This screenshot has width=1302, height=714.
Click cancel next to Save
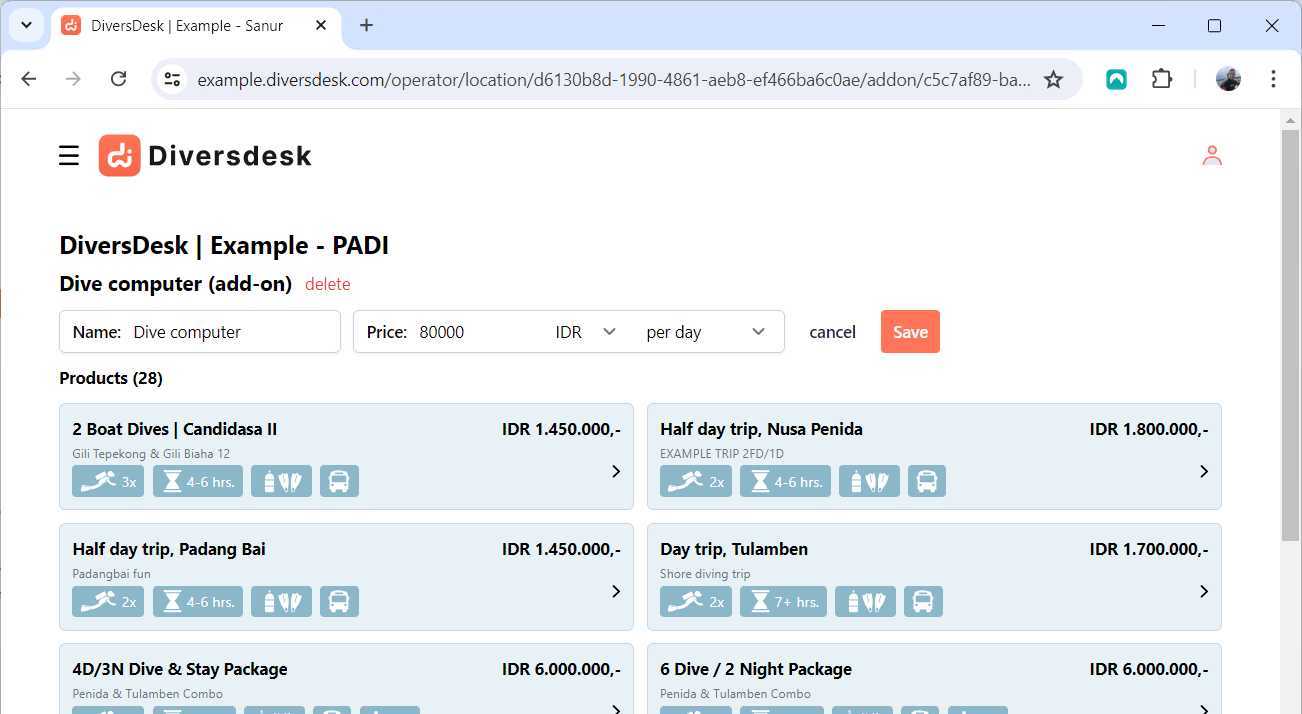pos(832,332)
